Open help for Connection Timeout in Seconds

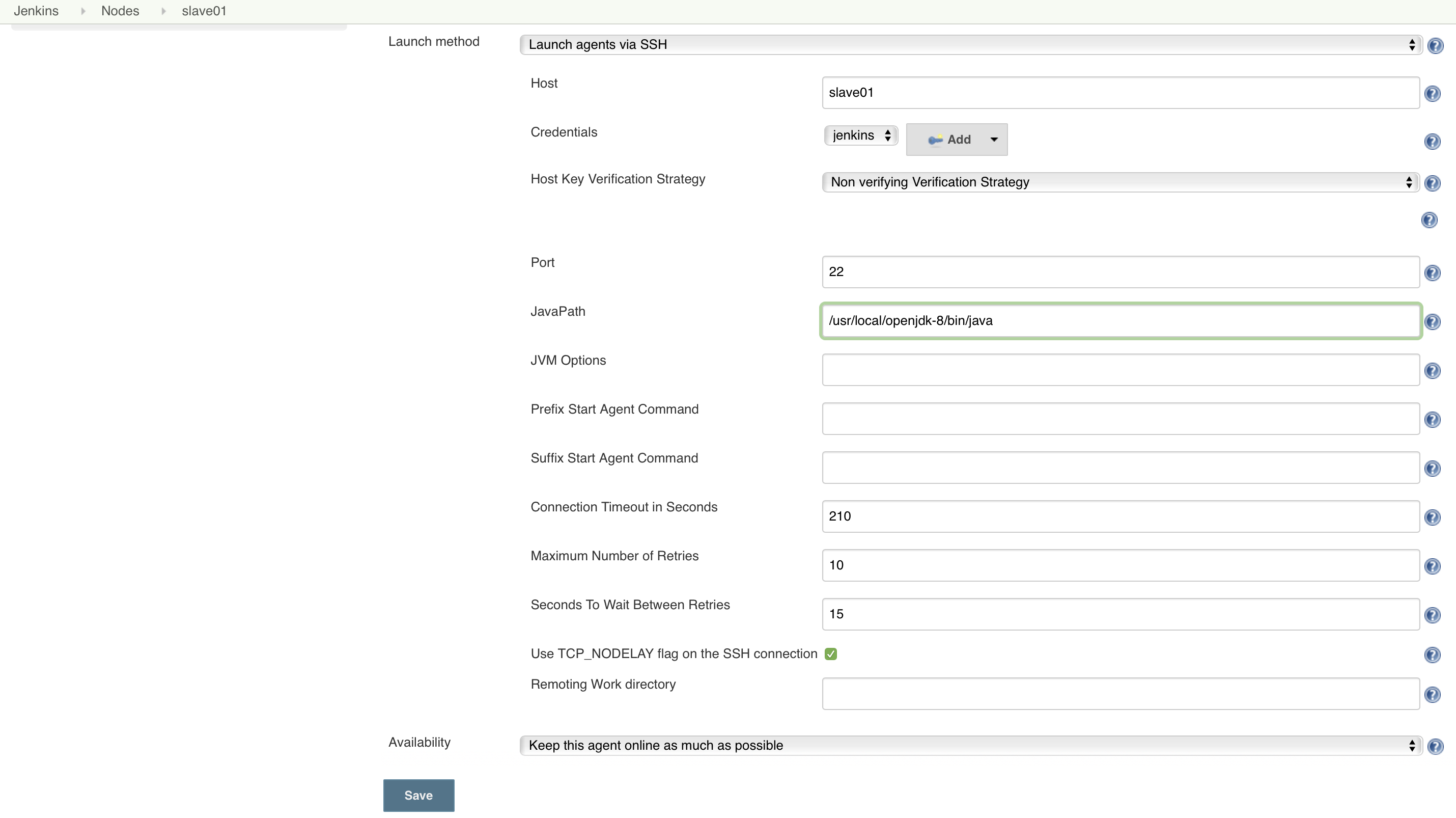click(x=1432, y=517)
